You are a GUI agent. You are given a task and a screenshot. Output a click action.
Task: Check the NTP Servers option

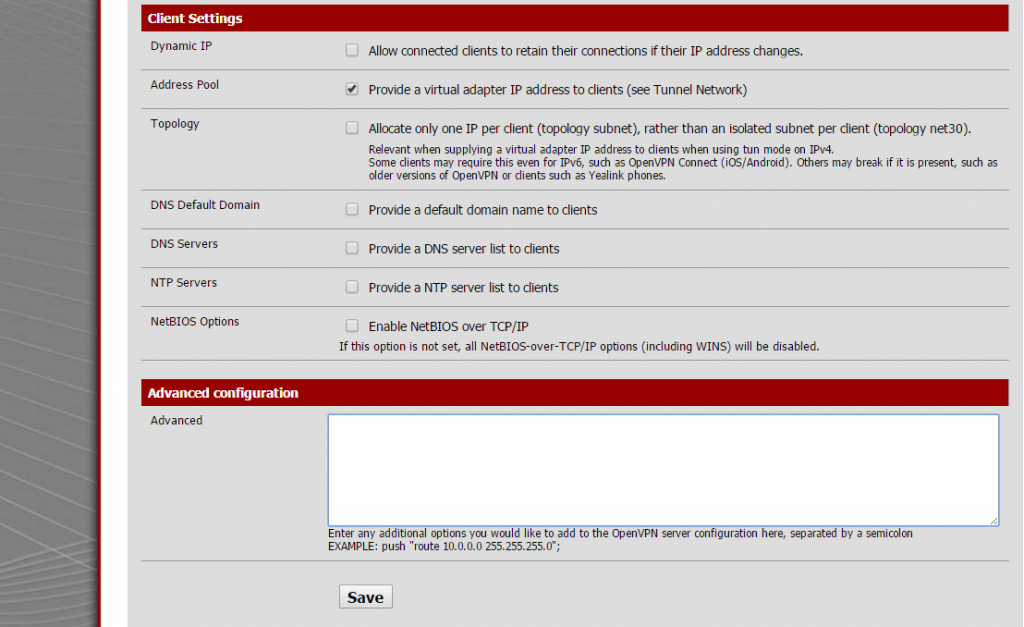point(352,287)
